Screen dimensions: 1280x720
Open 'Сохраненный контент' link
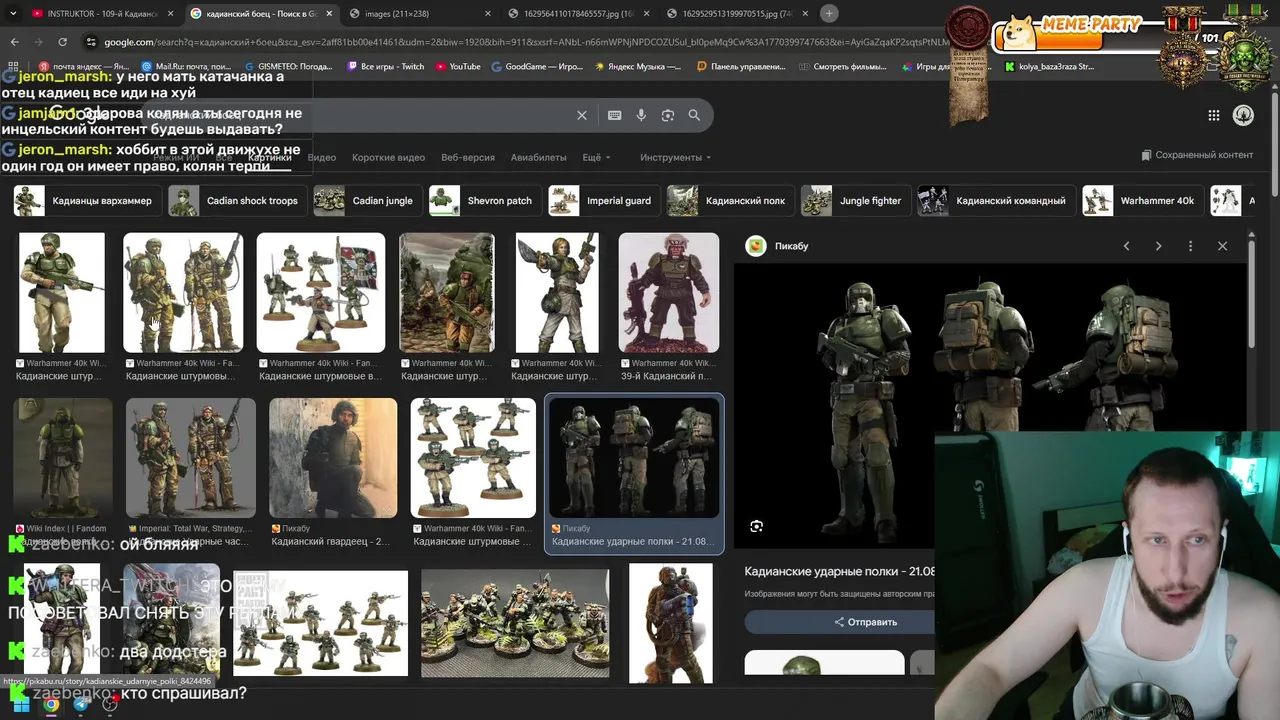(1197, 155)
